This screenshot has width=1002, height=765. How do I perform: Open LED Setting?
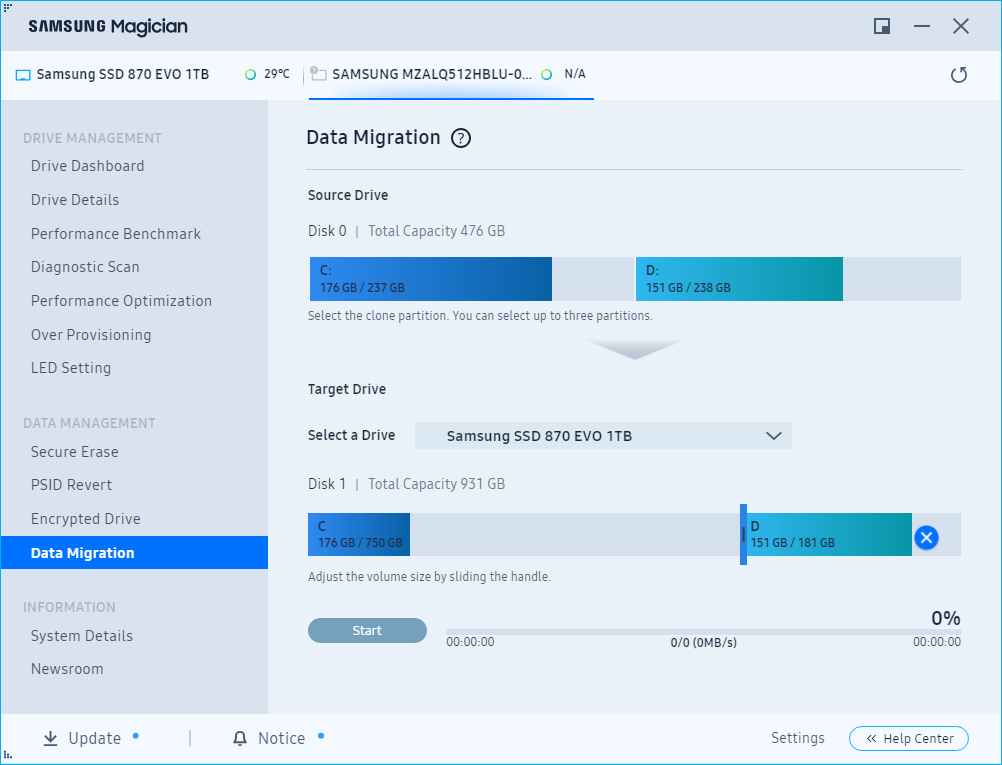tap(71, 368)
